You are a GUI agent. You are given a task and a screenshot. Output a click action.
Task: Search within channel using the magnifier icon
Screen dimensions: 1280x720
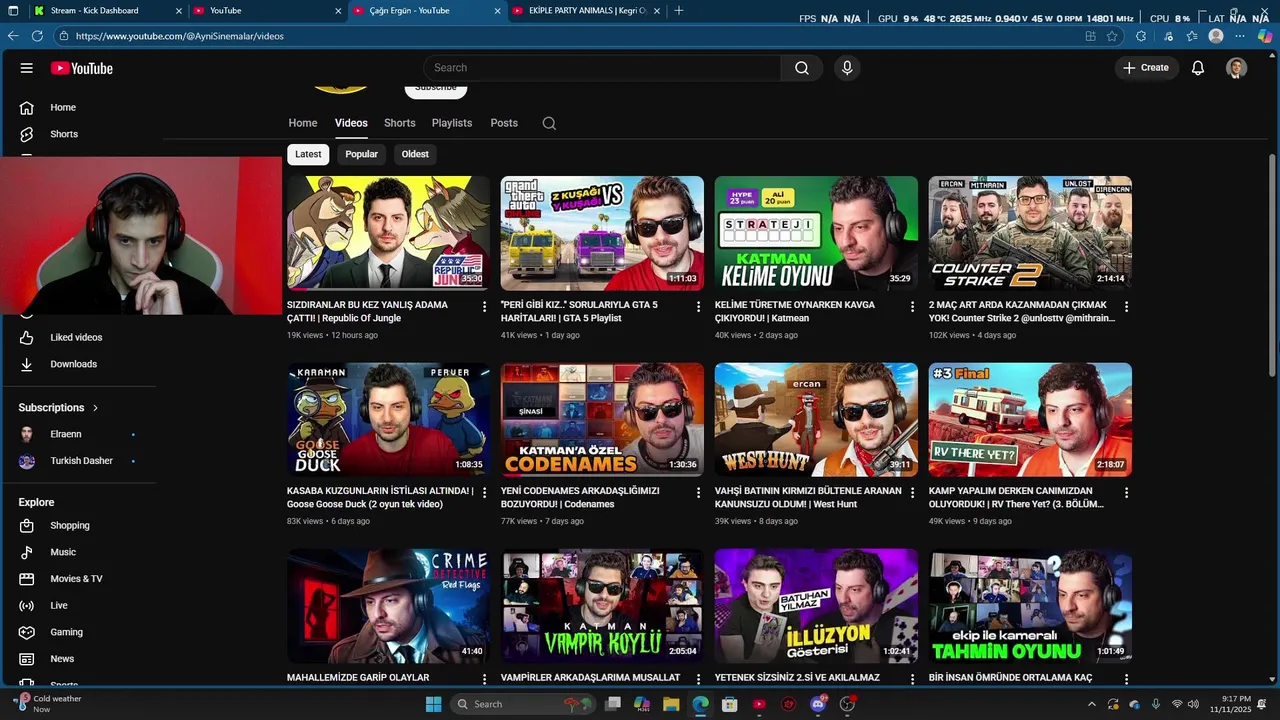pos(549,124)
